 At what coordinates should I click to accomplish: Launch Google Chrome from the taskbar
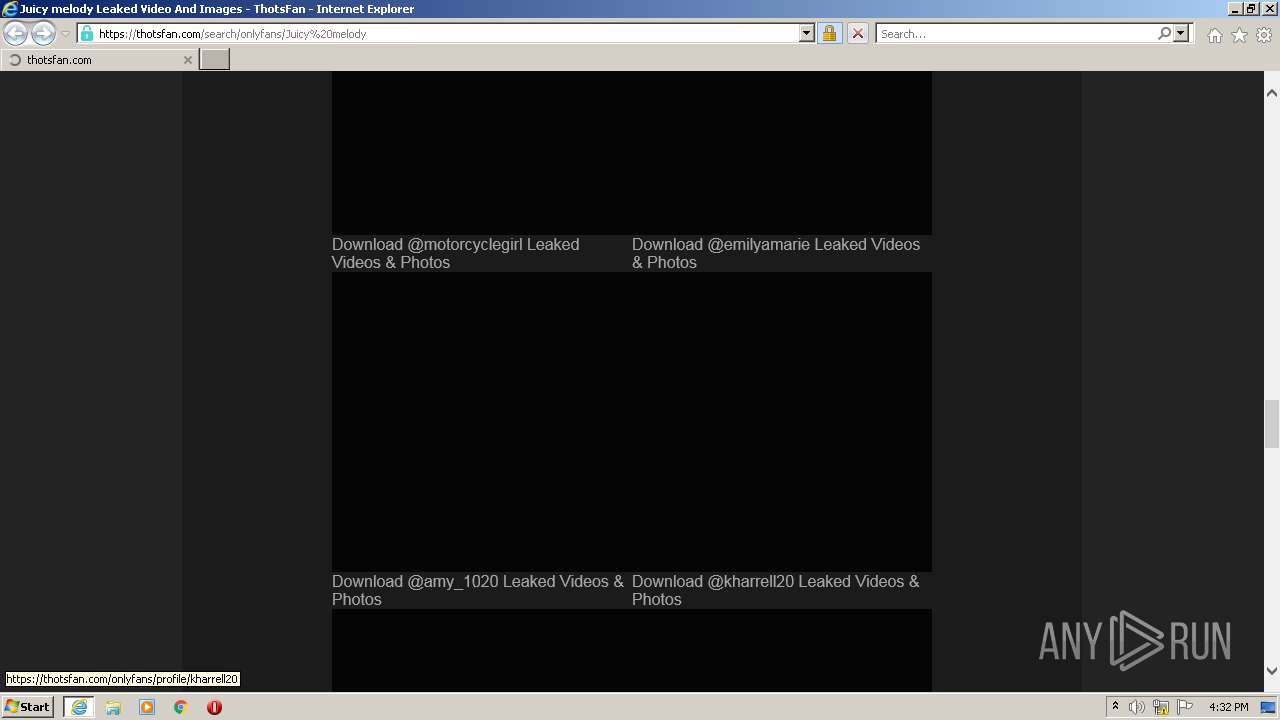[x=181, y=707]
